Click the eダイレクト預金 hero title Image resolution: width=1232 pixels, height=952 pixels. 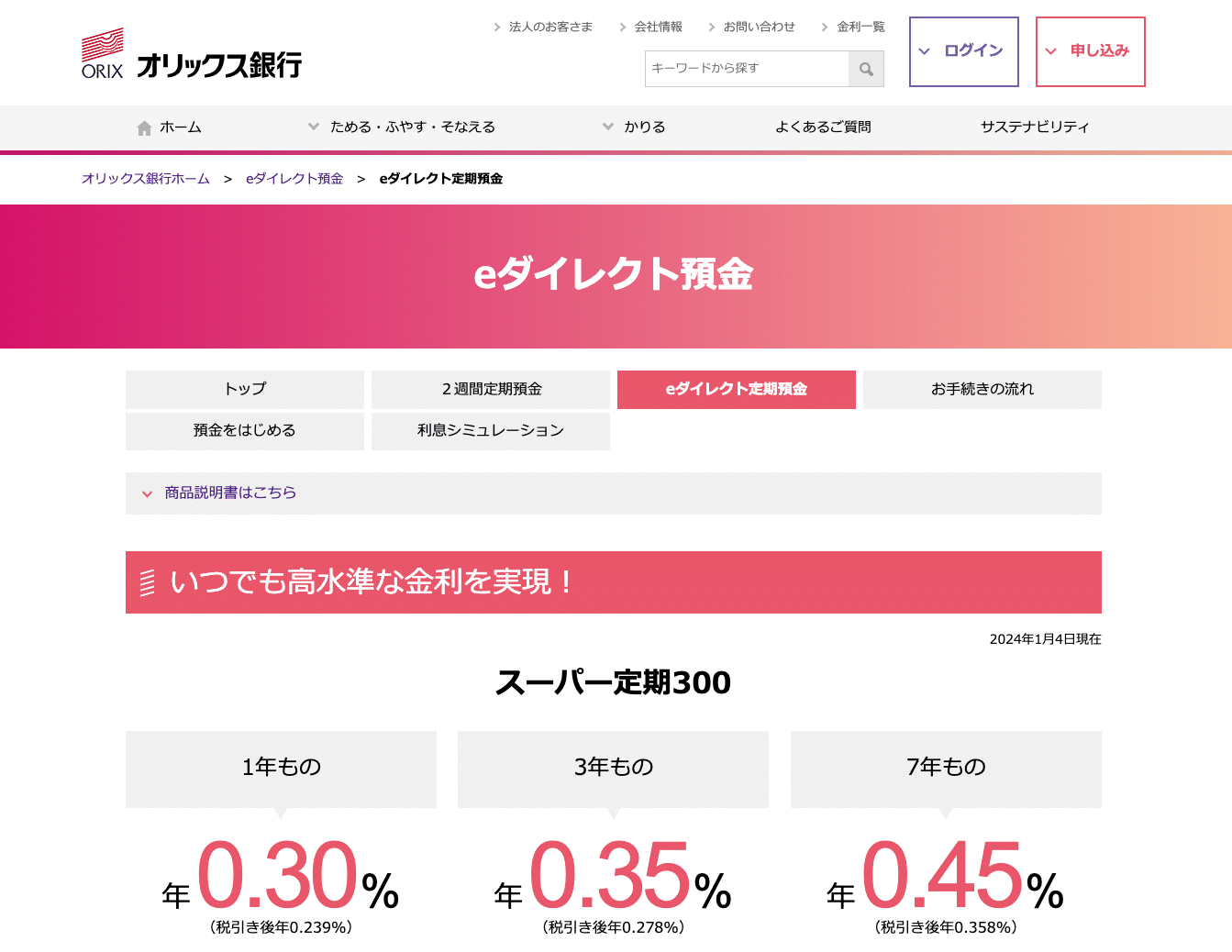tap(613, 274)
